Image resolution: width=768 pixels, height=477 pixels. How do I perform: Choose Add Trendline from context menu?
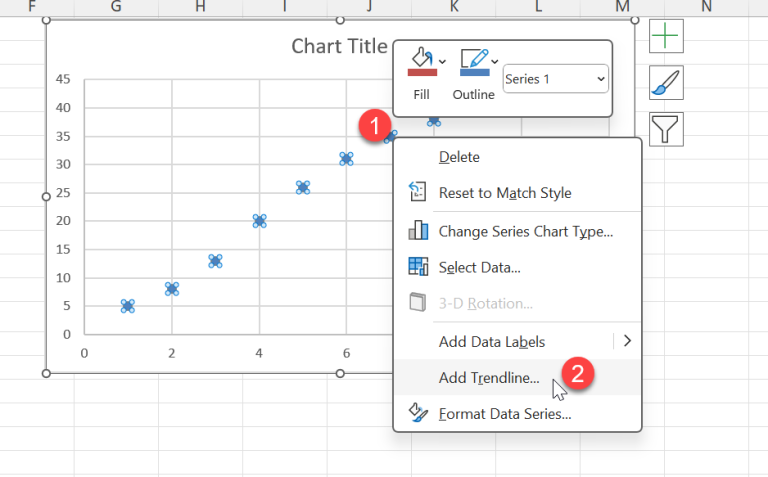click(x=489, y=378)
